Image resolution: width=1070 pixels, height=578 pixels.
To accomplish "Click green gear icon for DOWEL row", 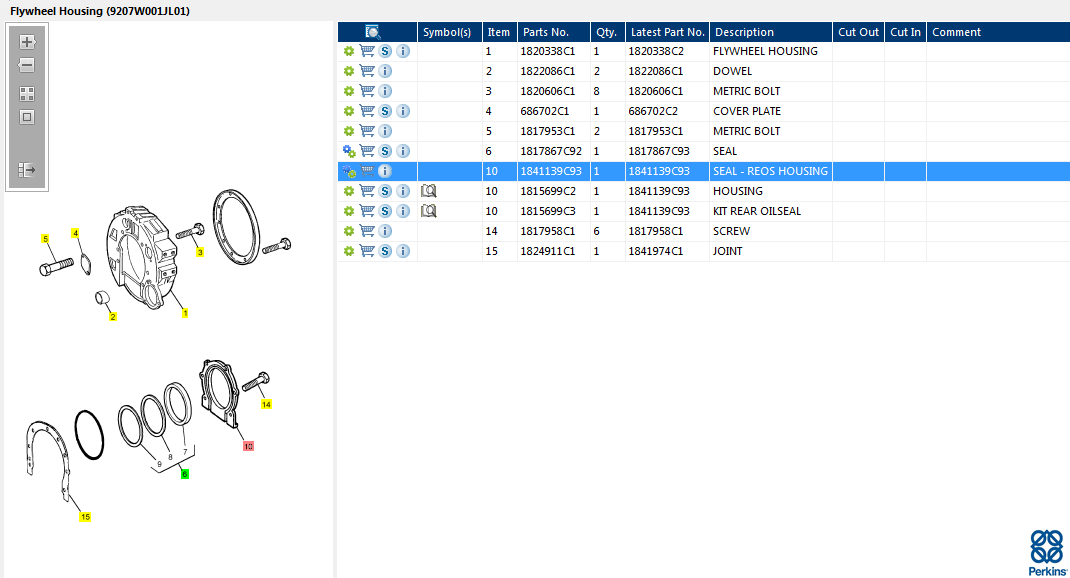I will coord(349,71).
